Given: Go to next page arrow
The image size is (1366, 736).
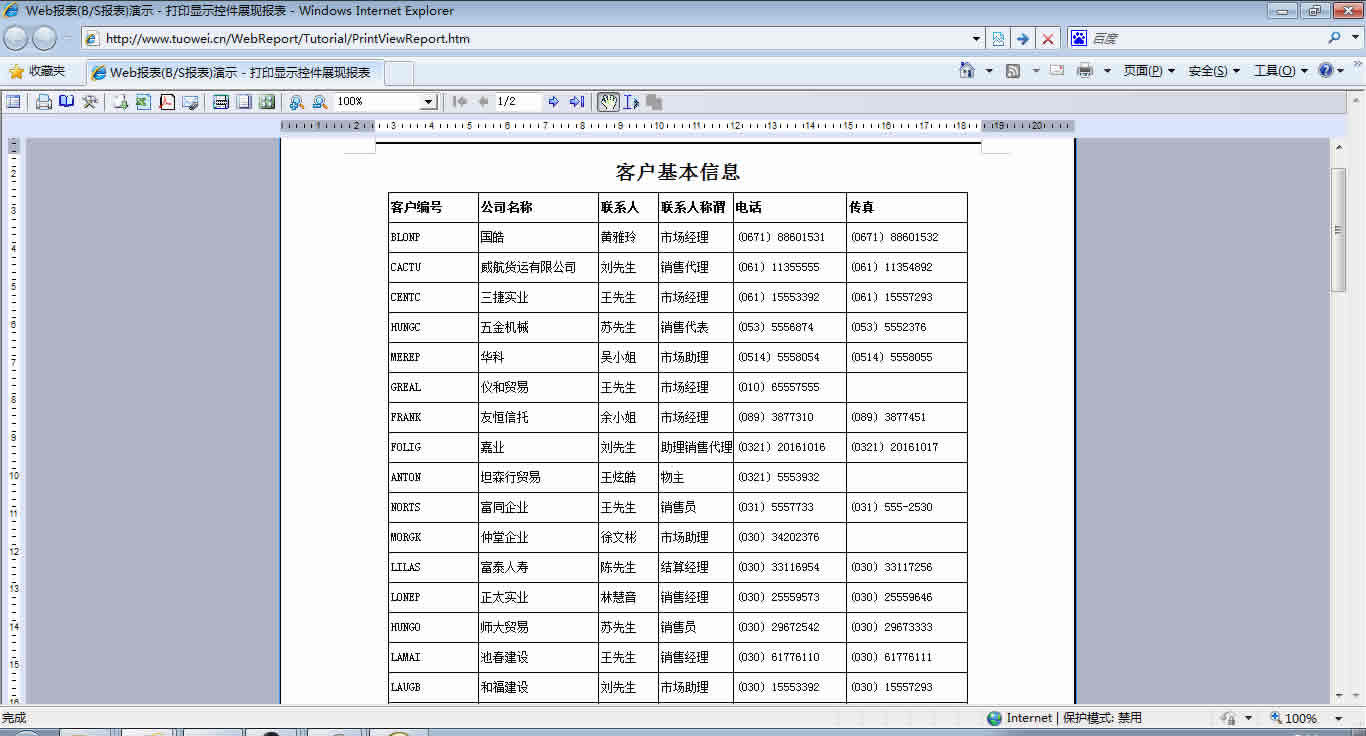Looking at the screenshot, I should [x=554, y=102].
